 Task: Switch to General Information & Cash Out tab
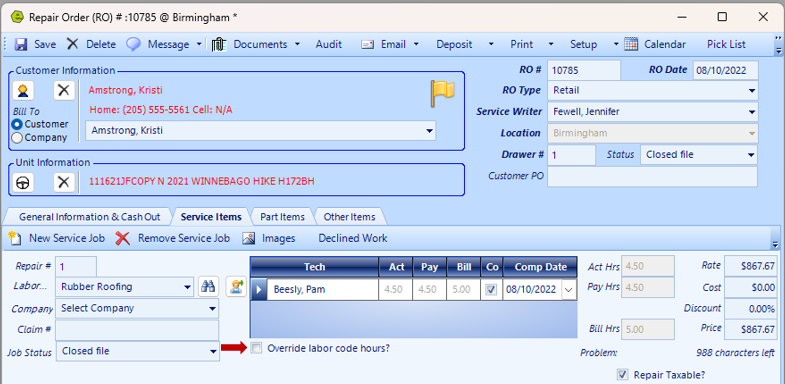click(90, 217)
